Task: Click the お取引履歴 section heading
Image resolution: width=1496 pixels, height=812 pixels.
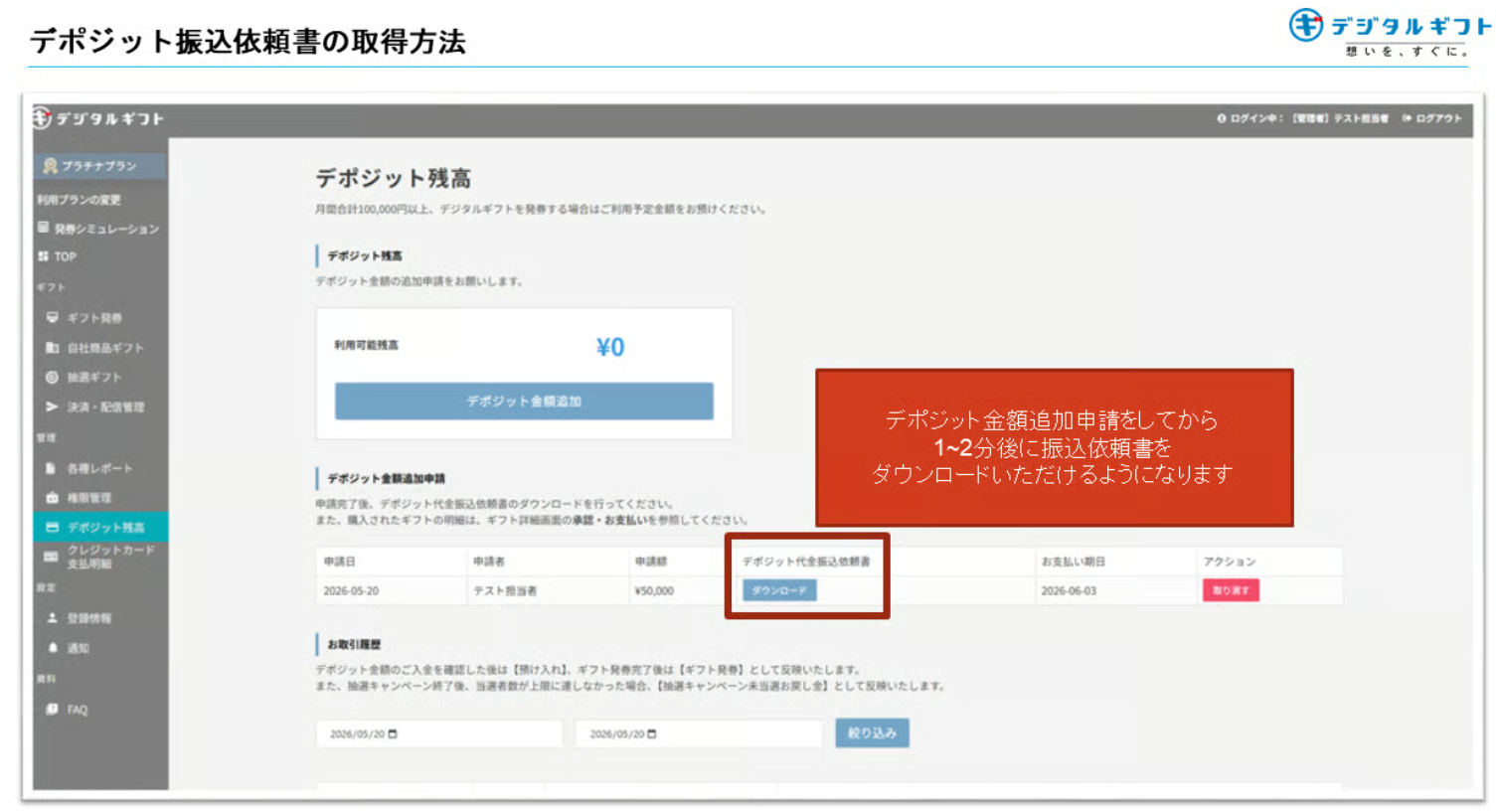Action: [x=354, y=645]
